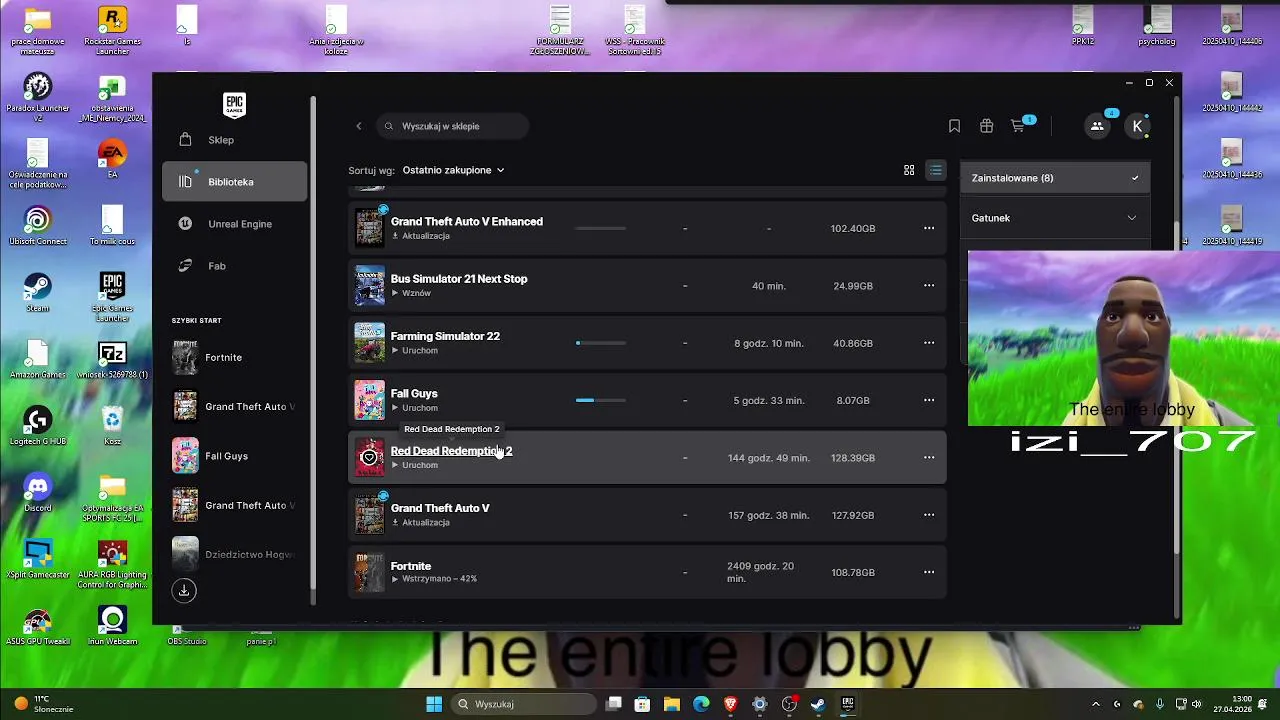Click the Bus Simulator 21 cover thumbnail

(x=369, y=286)
